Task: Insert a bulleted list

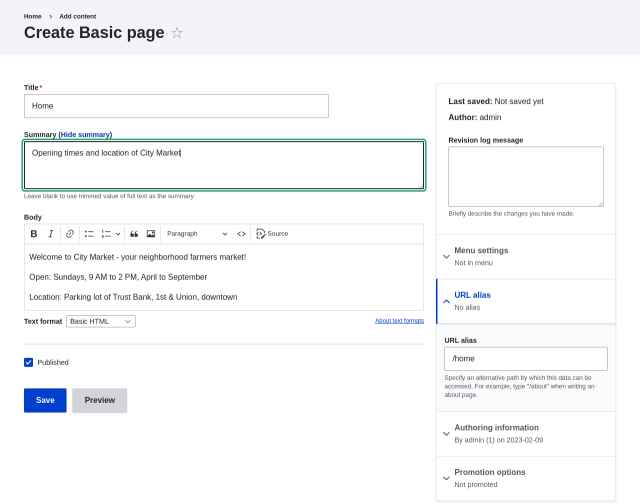Action: pyautogui.click(x=89, y=234)
